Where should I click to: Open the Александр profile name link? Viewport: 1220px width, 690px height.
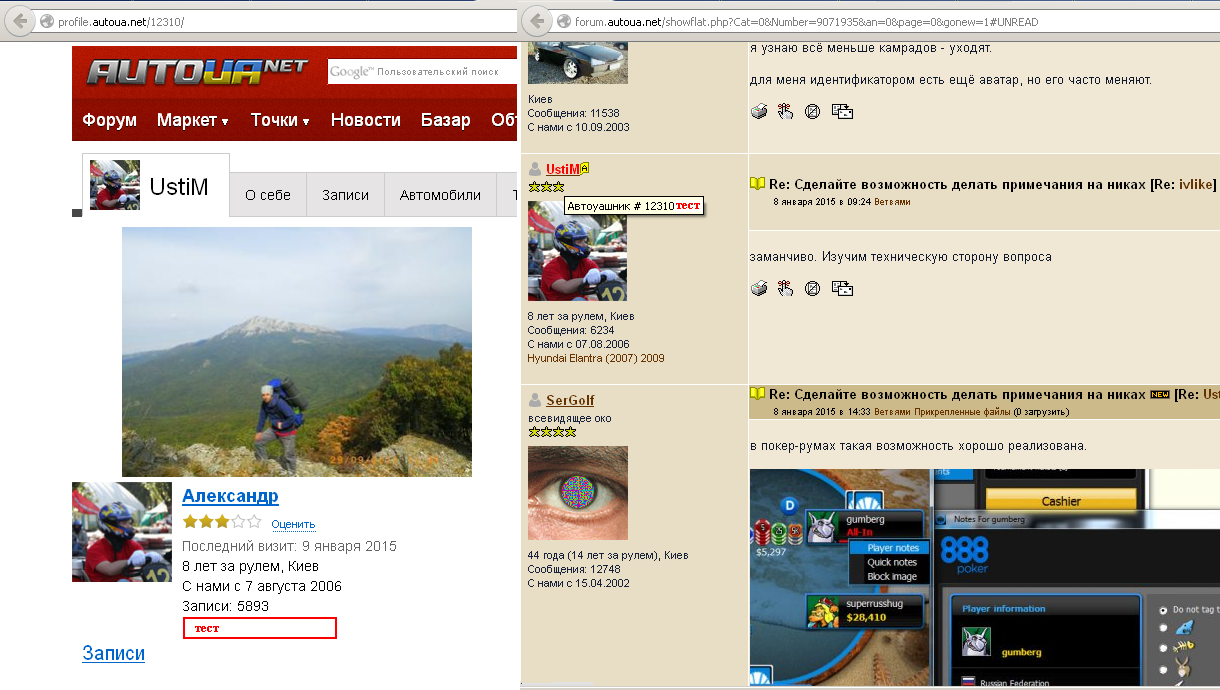point(230,496)
